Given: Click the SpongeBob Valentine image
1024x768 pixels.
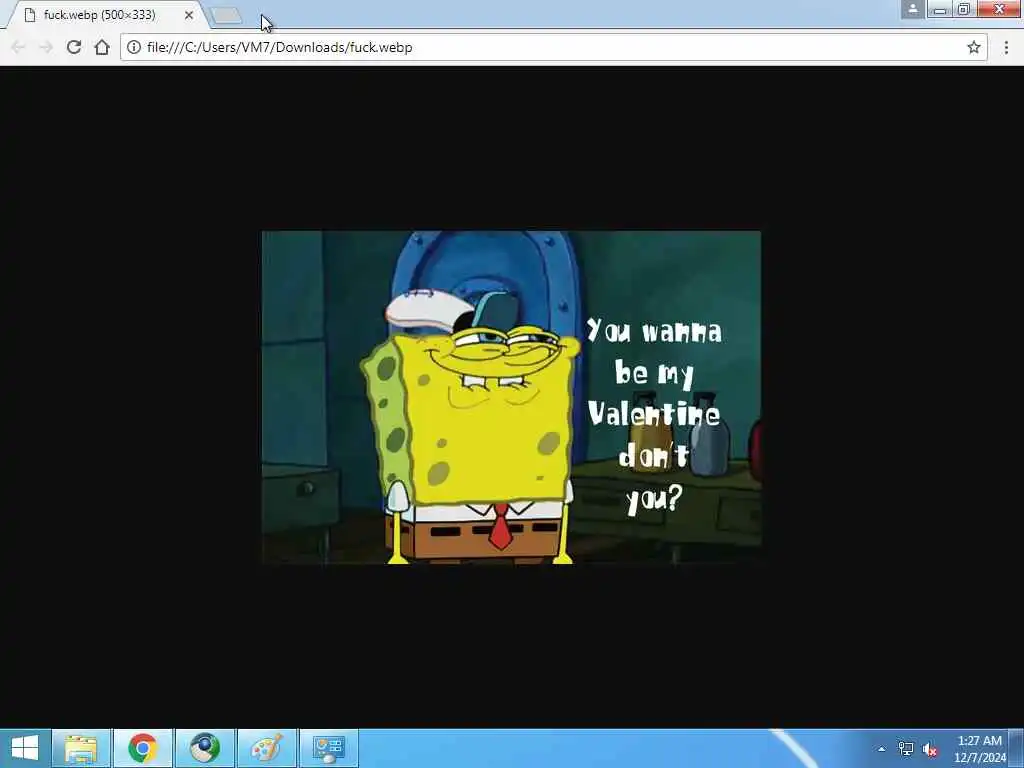Looking at the screenshot, I should point(511,397).
